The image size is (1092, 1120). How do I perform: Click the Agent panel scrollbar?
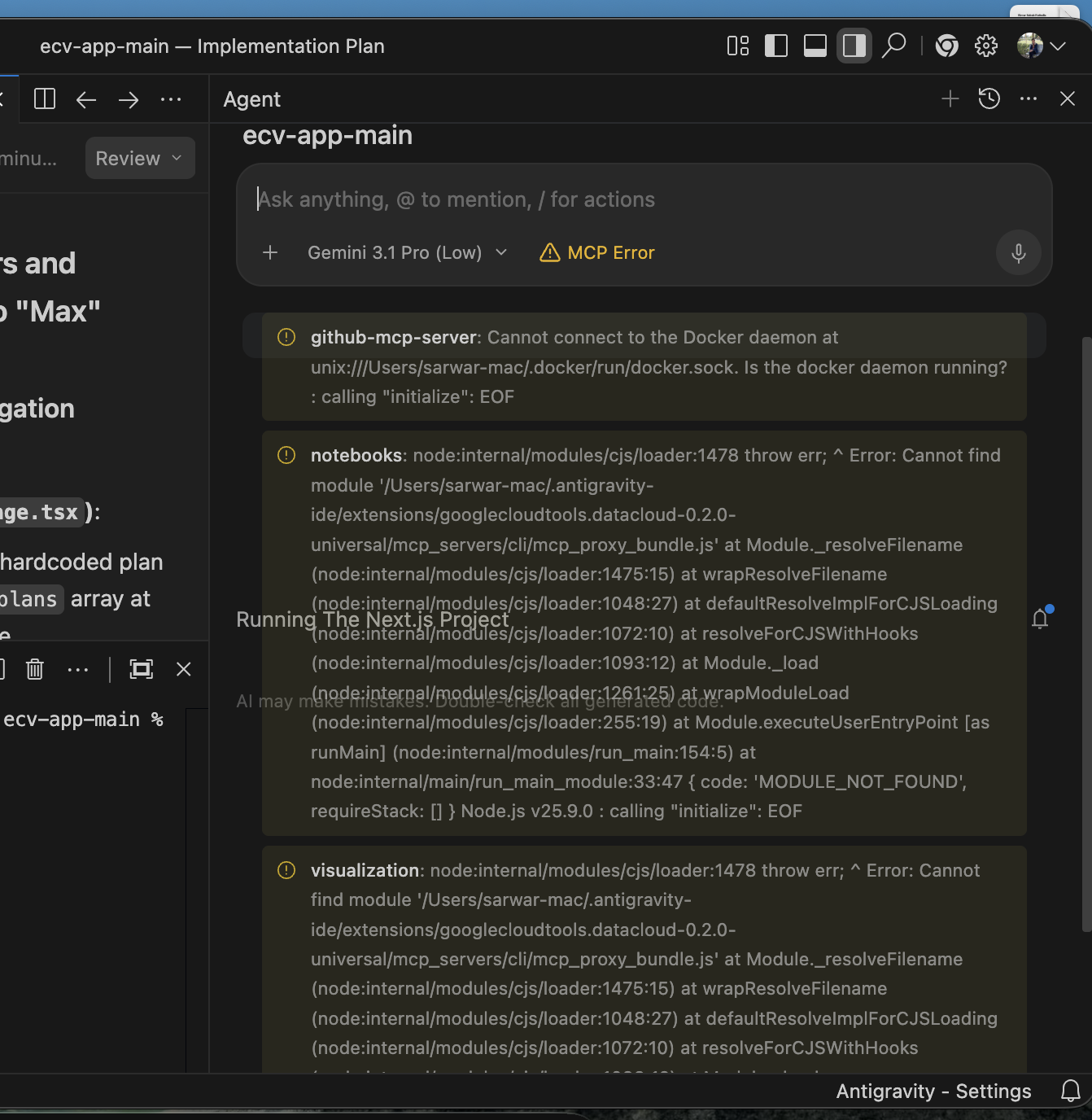point(1085,635)
